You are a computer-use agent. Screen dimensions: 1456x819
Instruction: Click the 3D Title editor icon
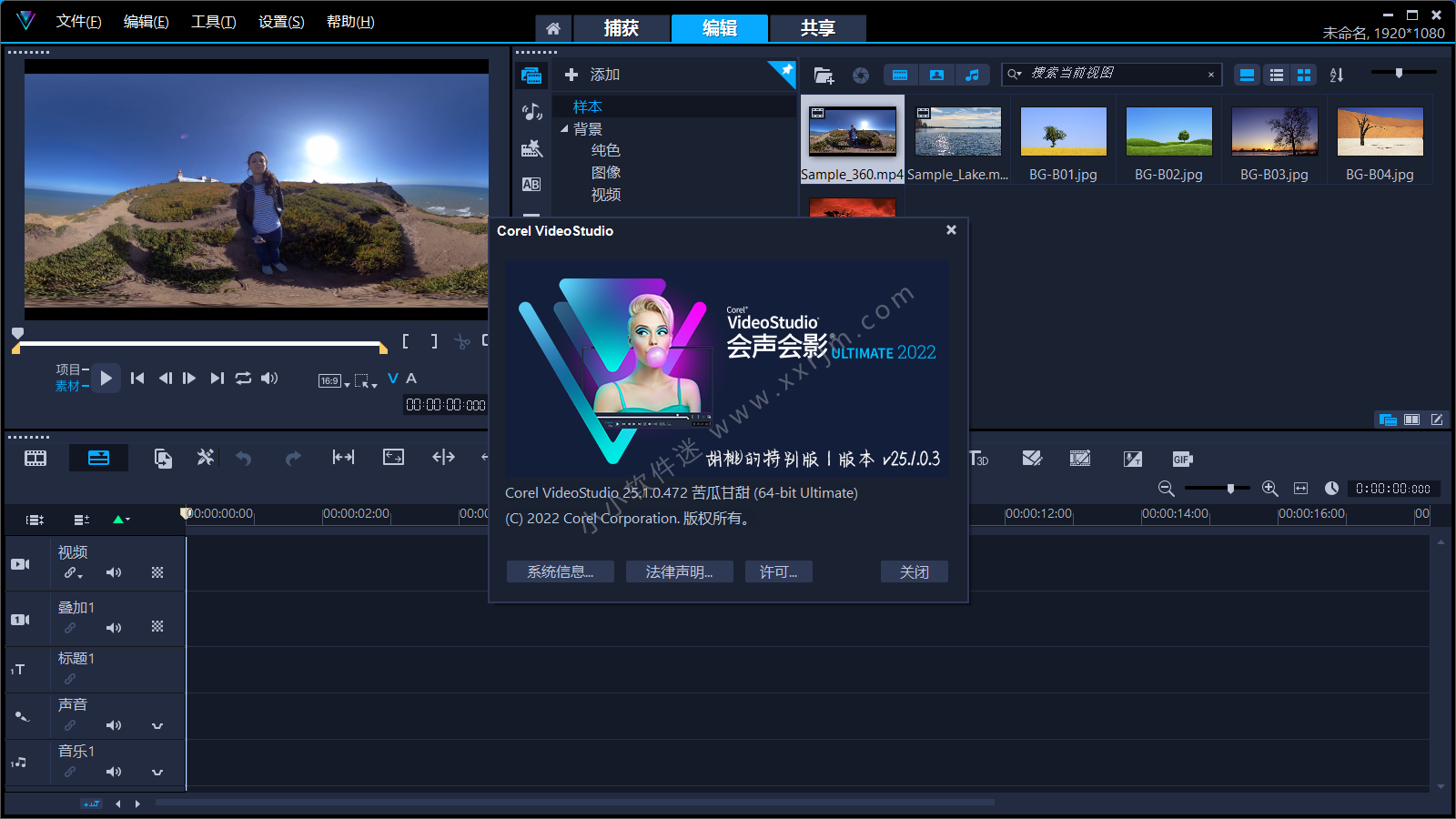pos(979,459)
